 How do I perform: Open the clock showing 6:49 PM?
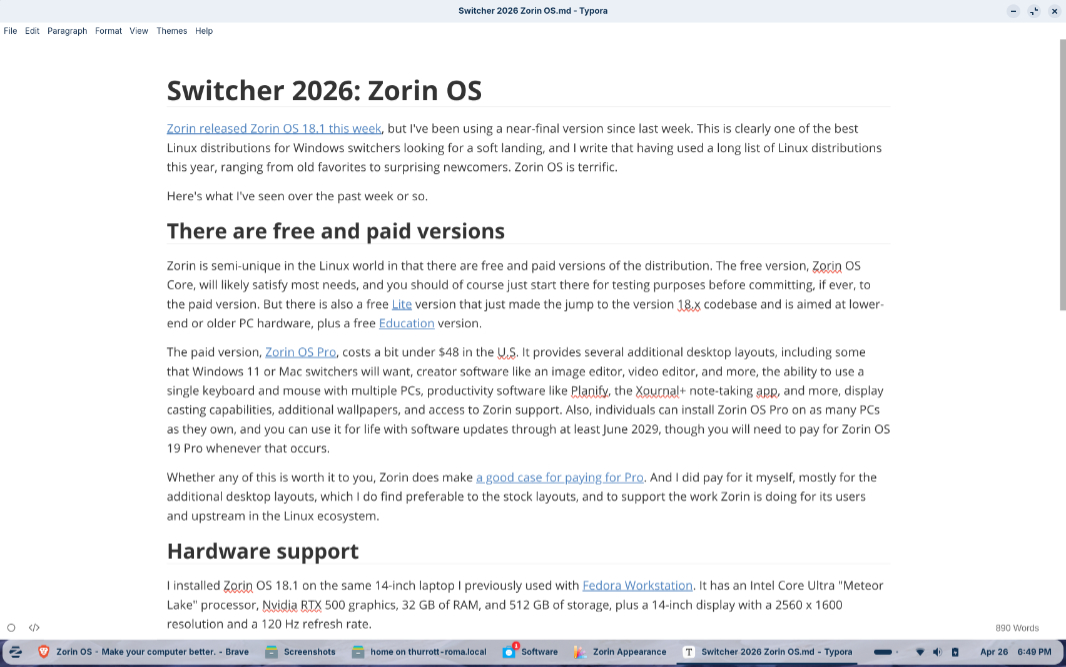(x=1016, y=651)
